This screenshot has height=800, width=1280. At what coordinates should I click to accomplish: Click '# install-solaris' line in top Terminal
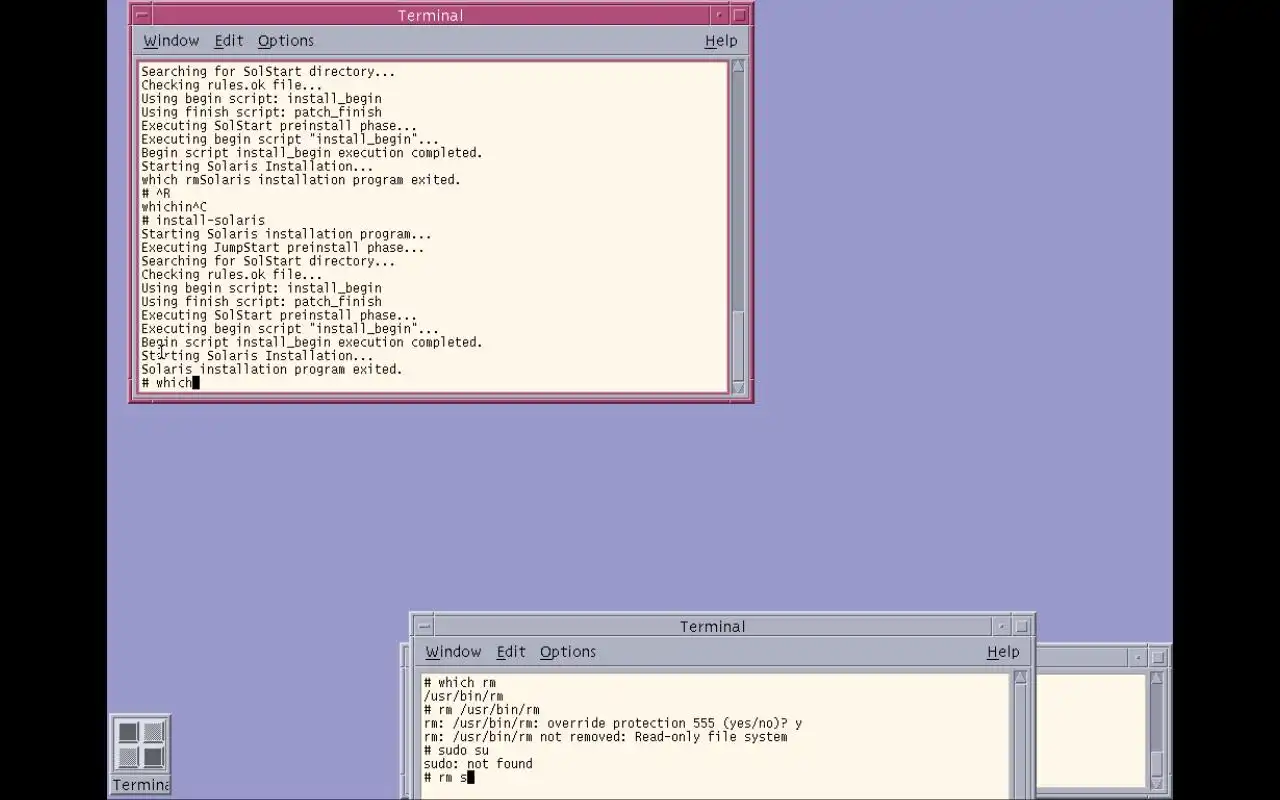pos(203,221)
